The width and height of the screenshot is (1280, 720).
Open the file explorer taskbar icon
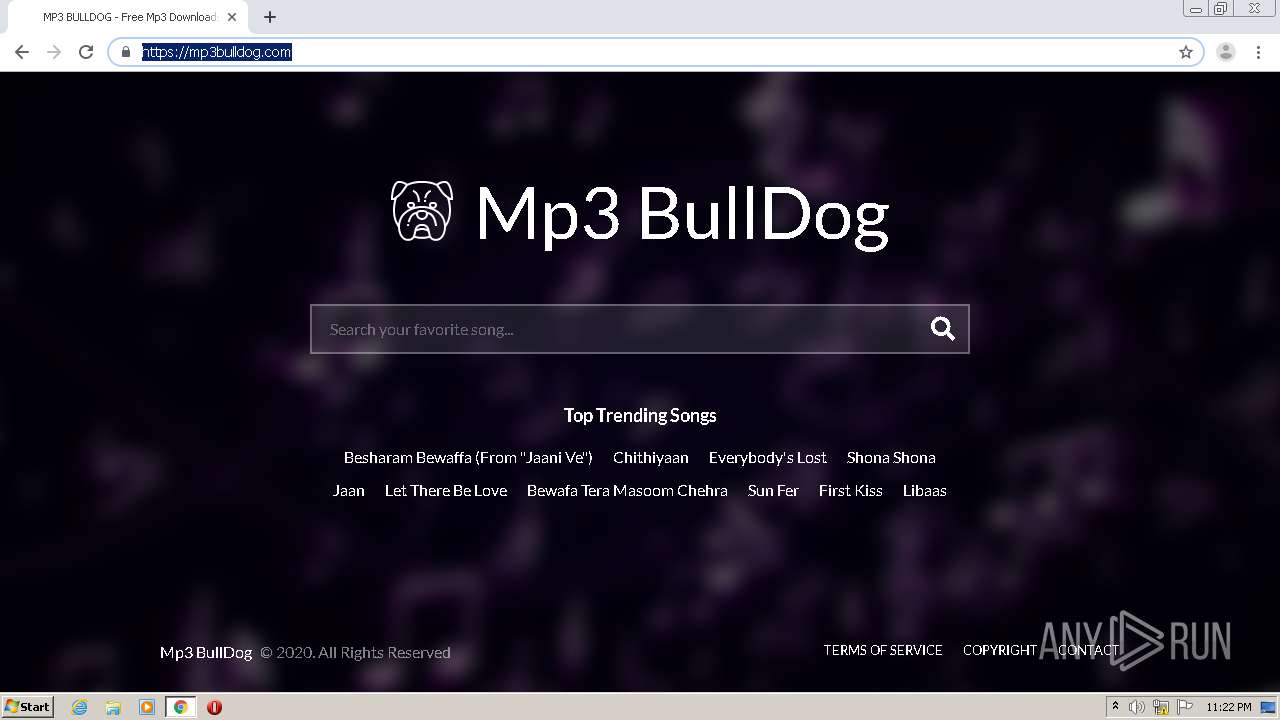click(x=113, y=707)
